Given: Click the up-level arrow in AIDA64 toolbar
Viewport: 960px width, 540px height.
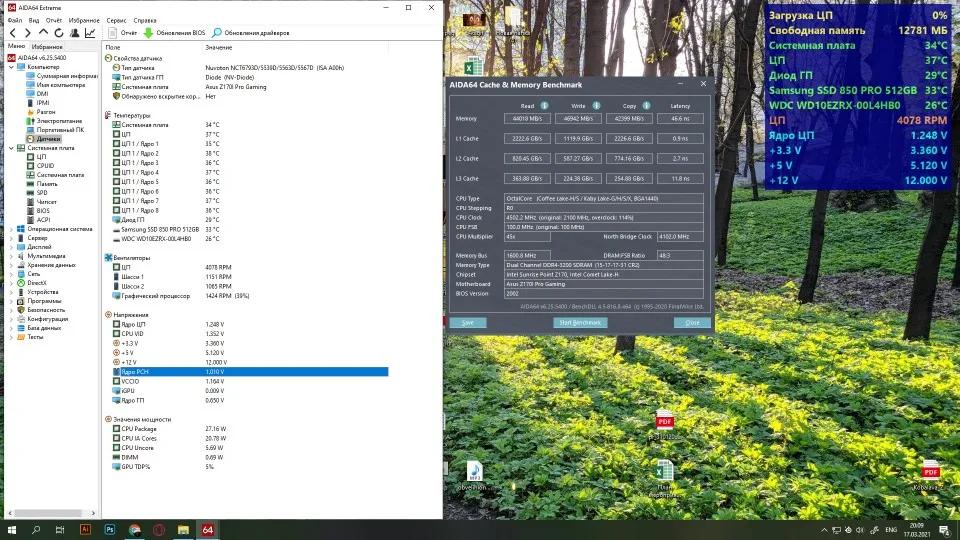Looking at the screenshot, I should pyautogui.click(x=43, y=33).
